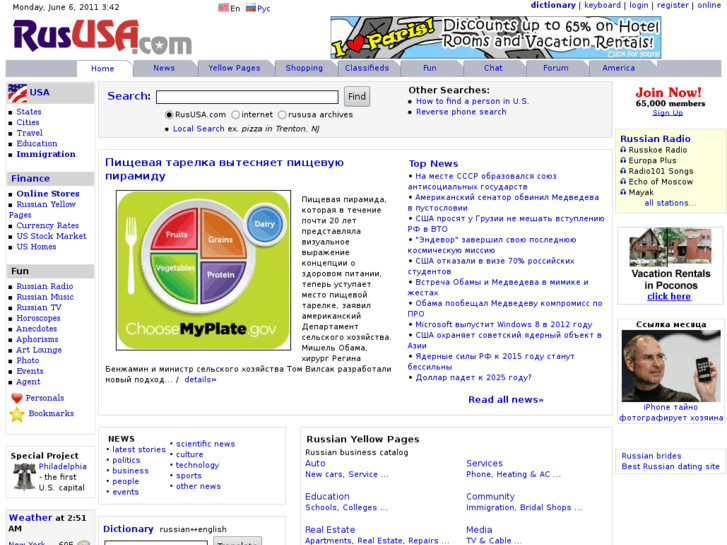Open 'Microsoft выпустит Windows 8' news link

coord(504,325)
